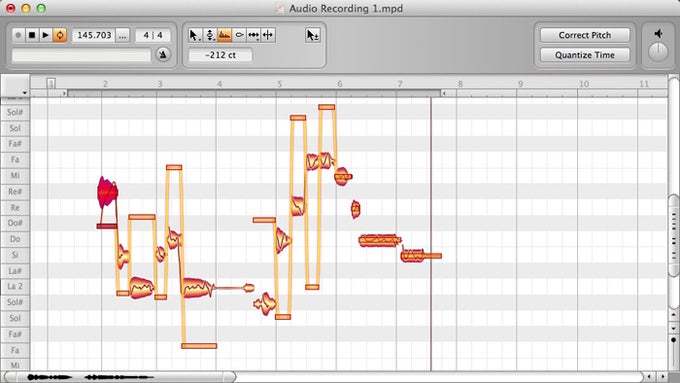This screenshot has width=680, height=383.
Task: Select the Main arrow tool
Action: [195, 35]
